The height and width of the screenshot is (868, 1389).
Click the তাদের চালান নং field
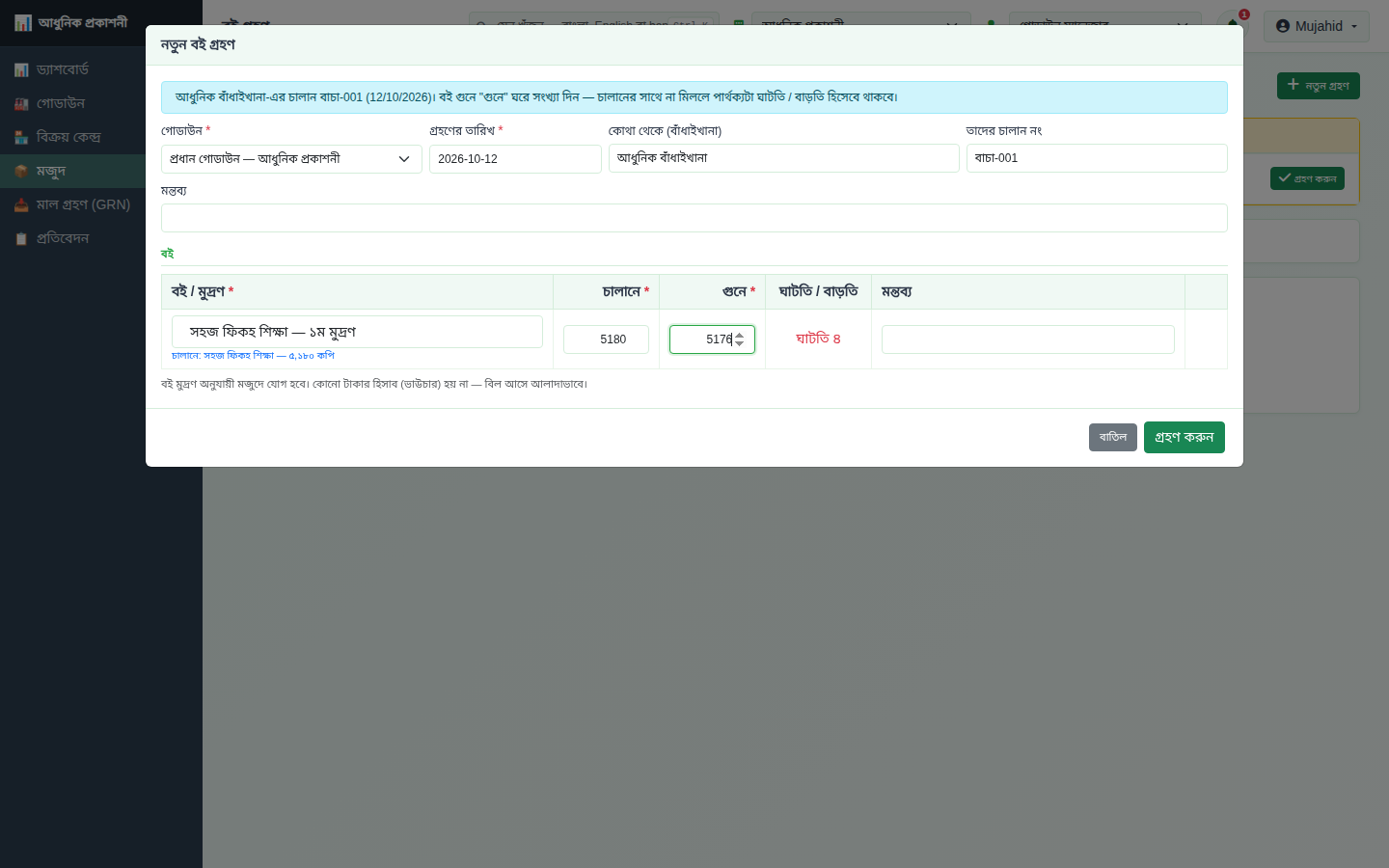(1097, 158)
